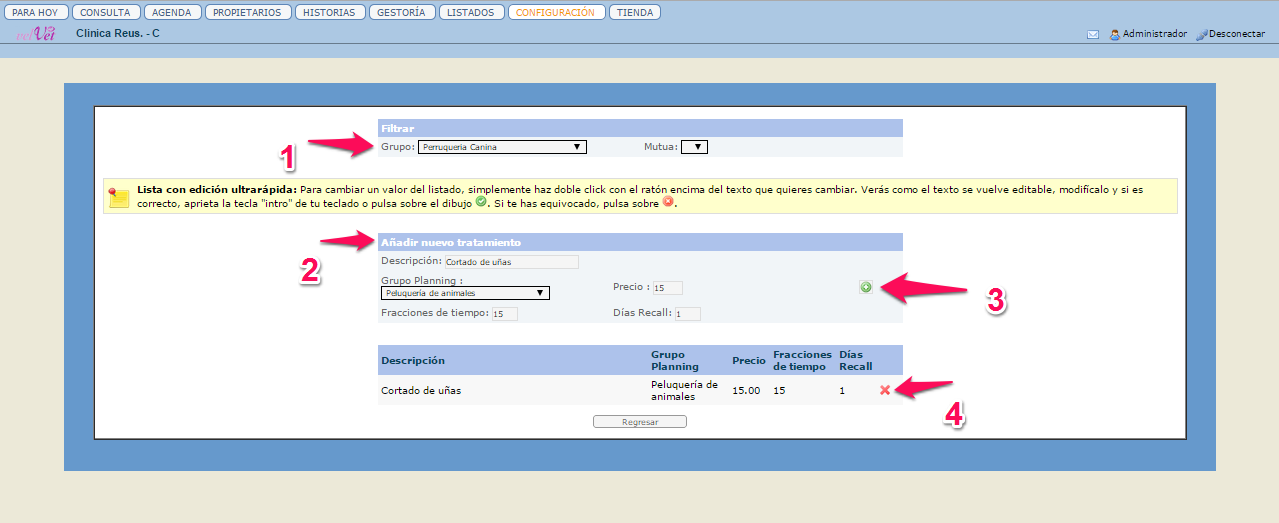Click the velVet logo
The width and height of the screenshot is (1279, 523).
point(36,34)
